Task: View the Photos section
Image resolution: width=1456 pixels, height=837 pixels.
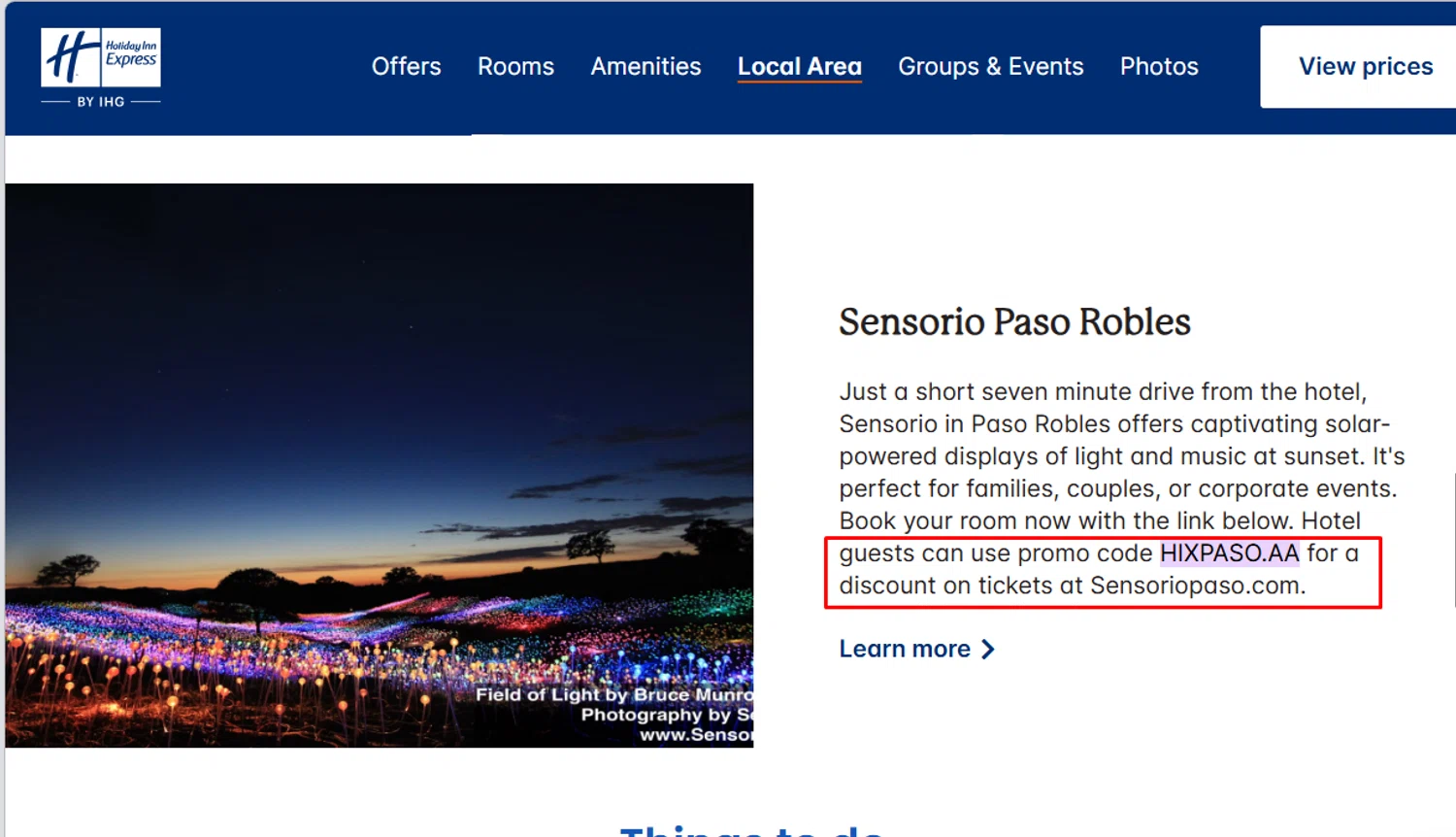Action: [x=1159, y=66]
